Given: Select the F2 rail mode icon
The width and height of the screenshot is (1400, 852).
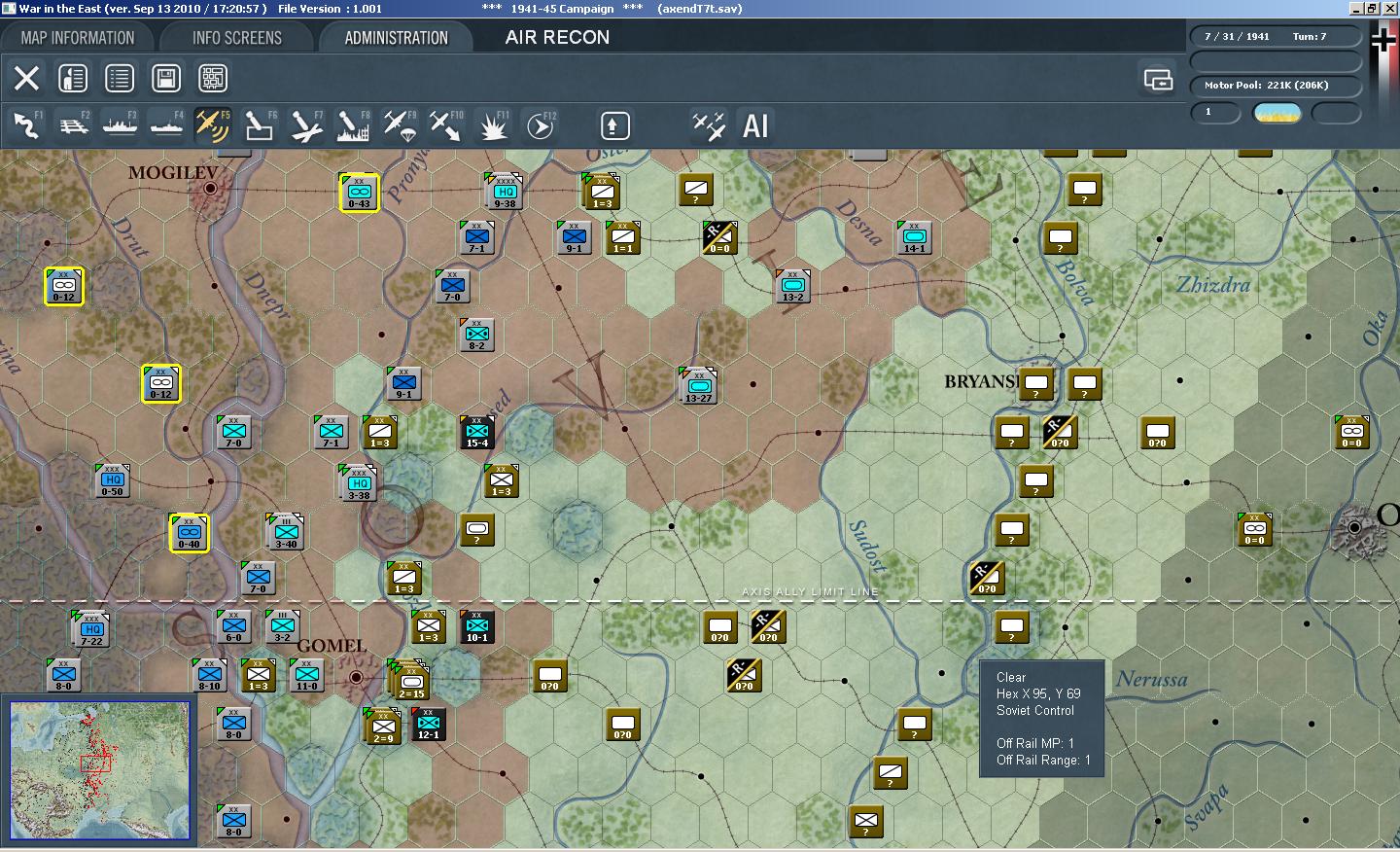Looking at the screenshot, I should point(73,125).
